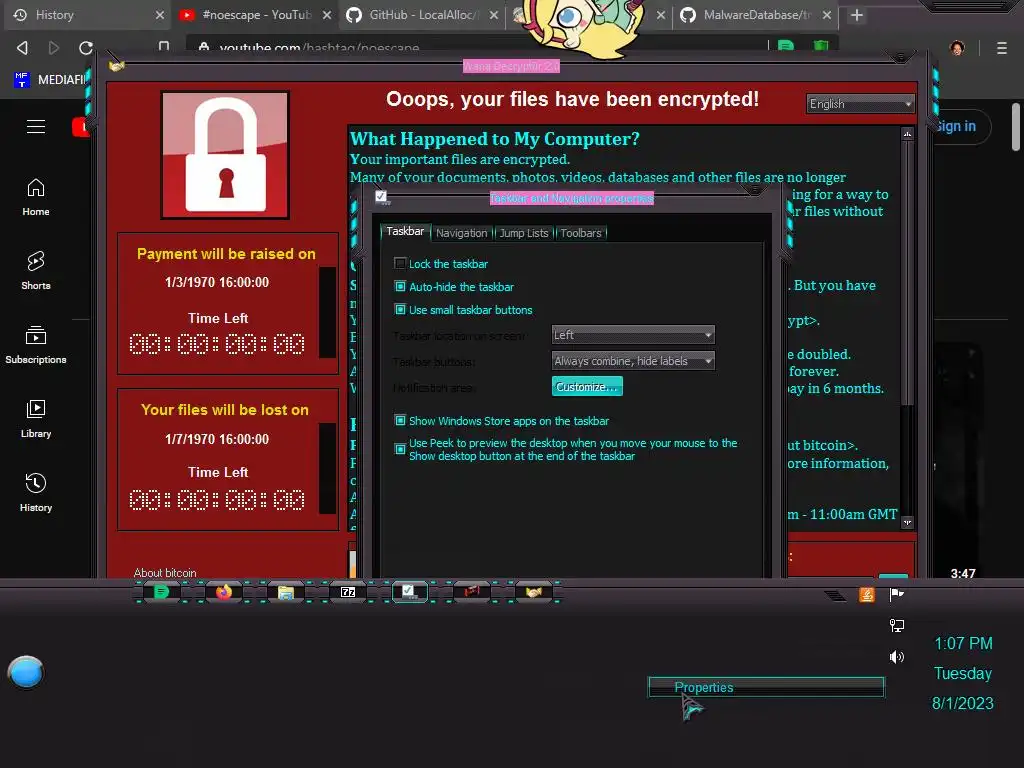1024x768 pixels.
Task: Open a new browser tab
Action: pos(857,15)
